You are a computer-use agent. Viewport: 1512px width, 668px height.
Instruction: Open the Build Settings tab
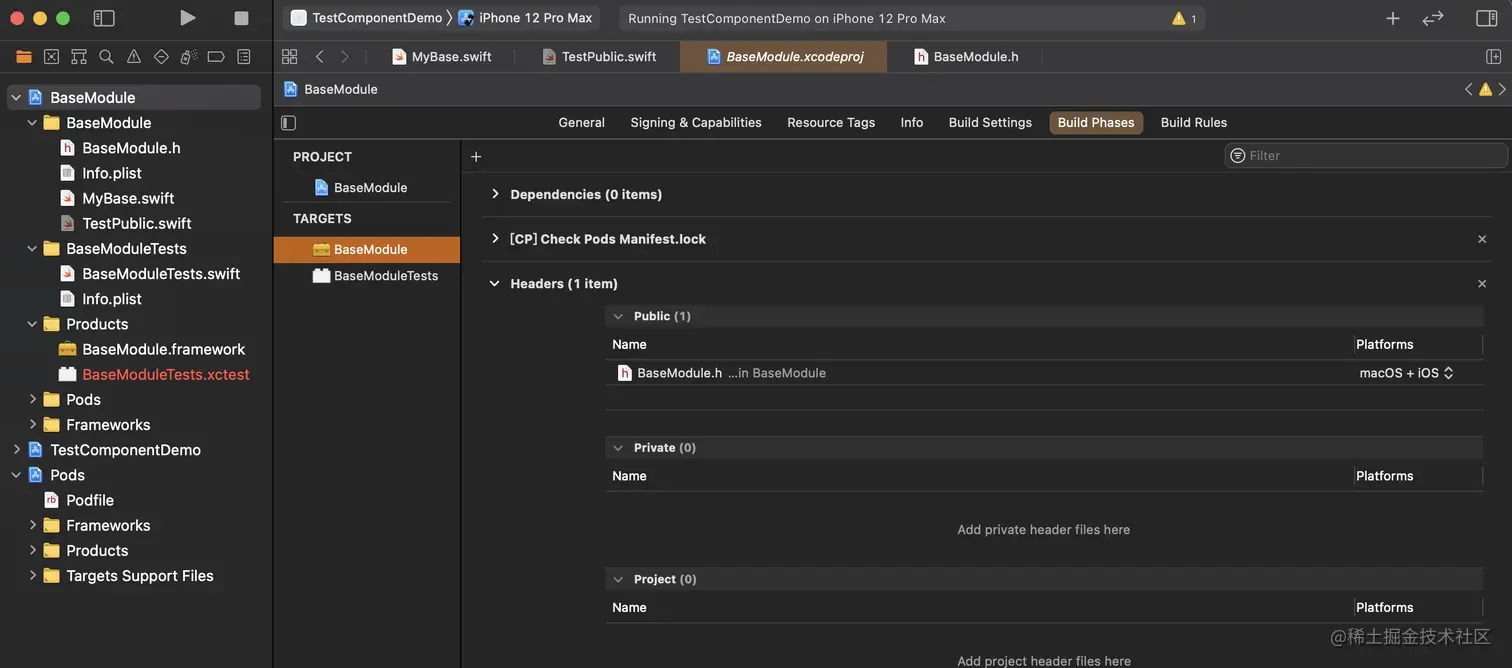pos(990,122)
